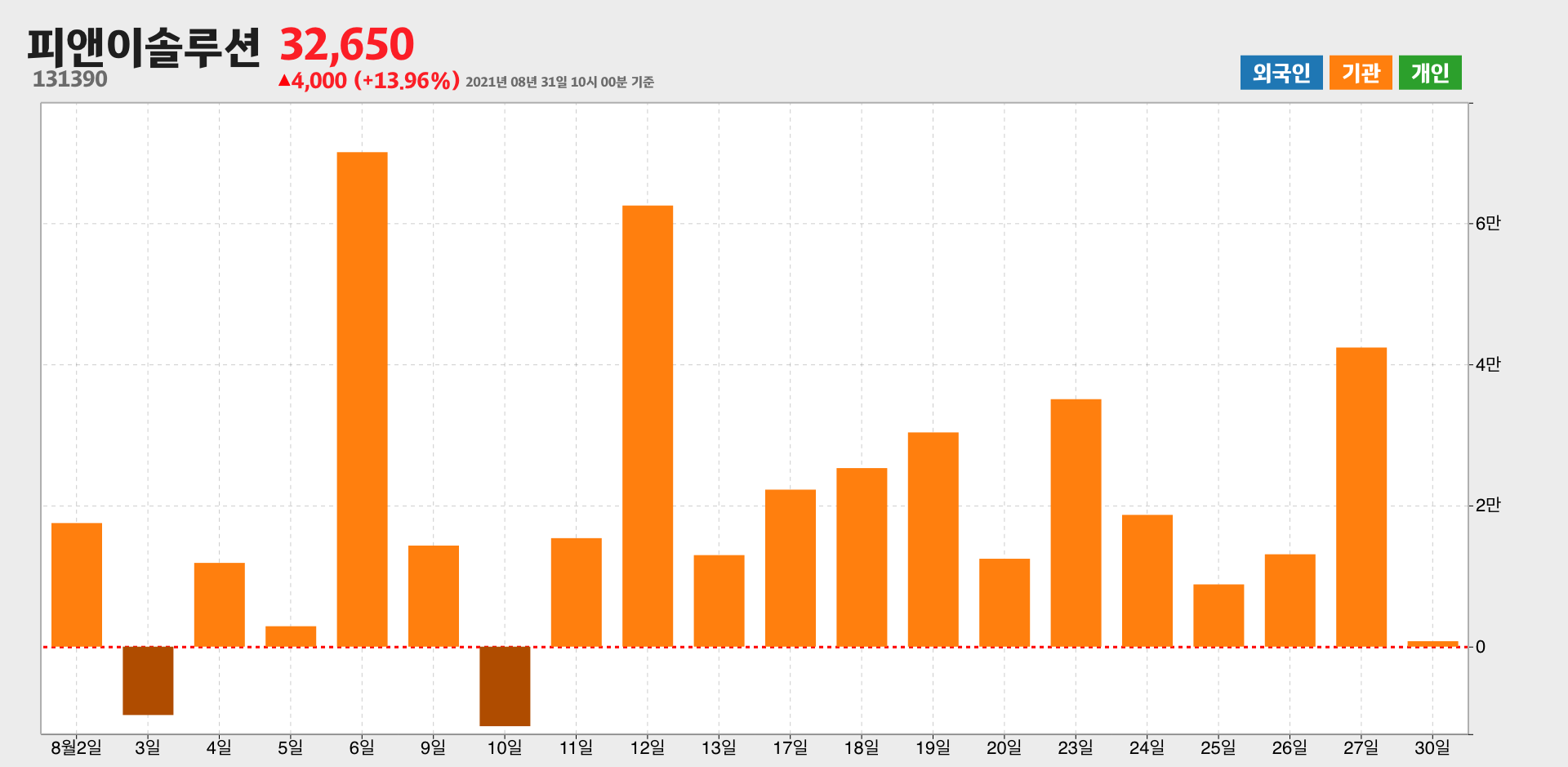Screen dimensions: 1568x767
Task: Click the 4일 x-axis label
Action: (220, 747)
